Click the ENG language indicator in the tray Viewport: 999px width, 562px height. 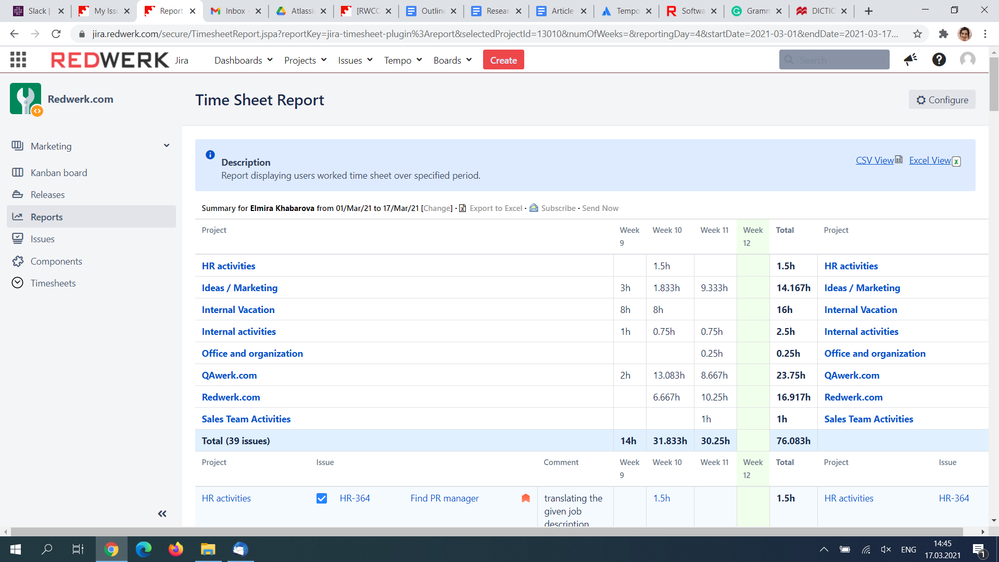tap(909, 549)
